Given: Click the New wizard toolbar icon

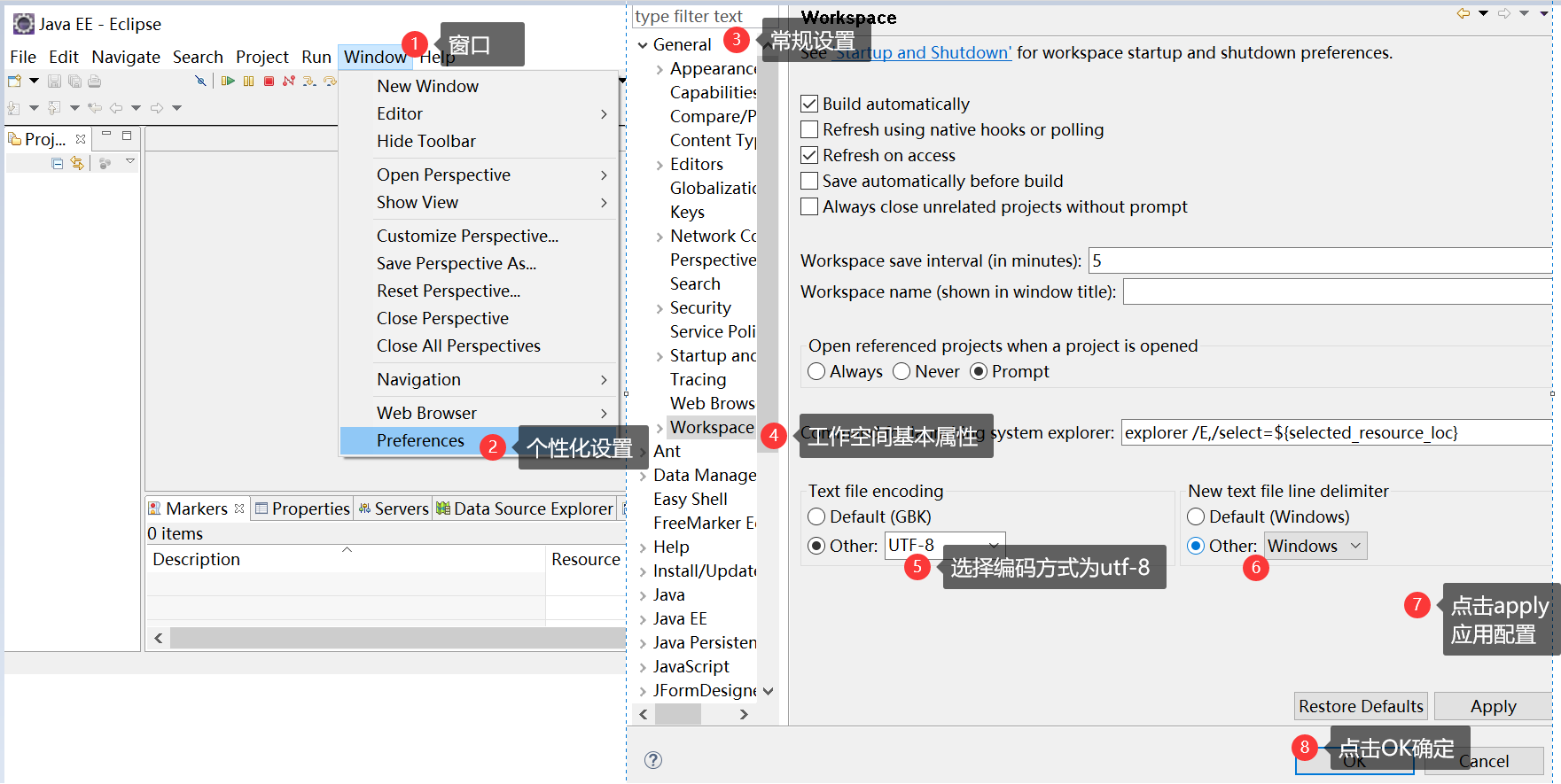Looking at the screenshot, I should coord(15,81).
